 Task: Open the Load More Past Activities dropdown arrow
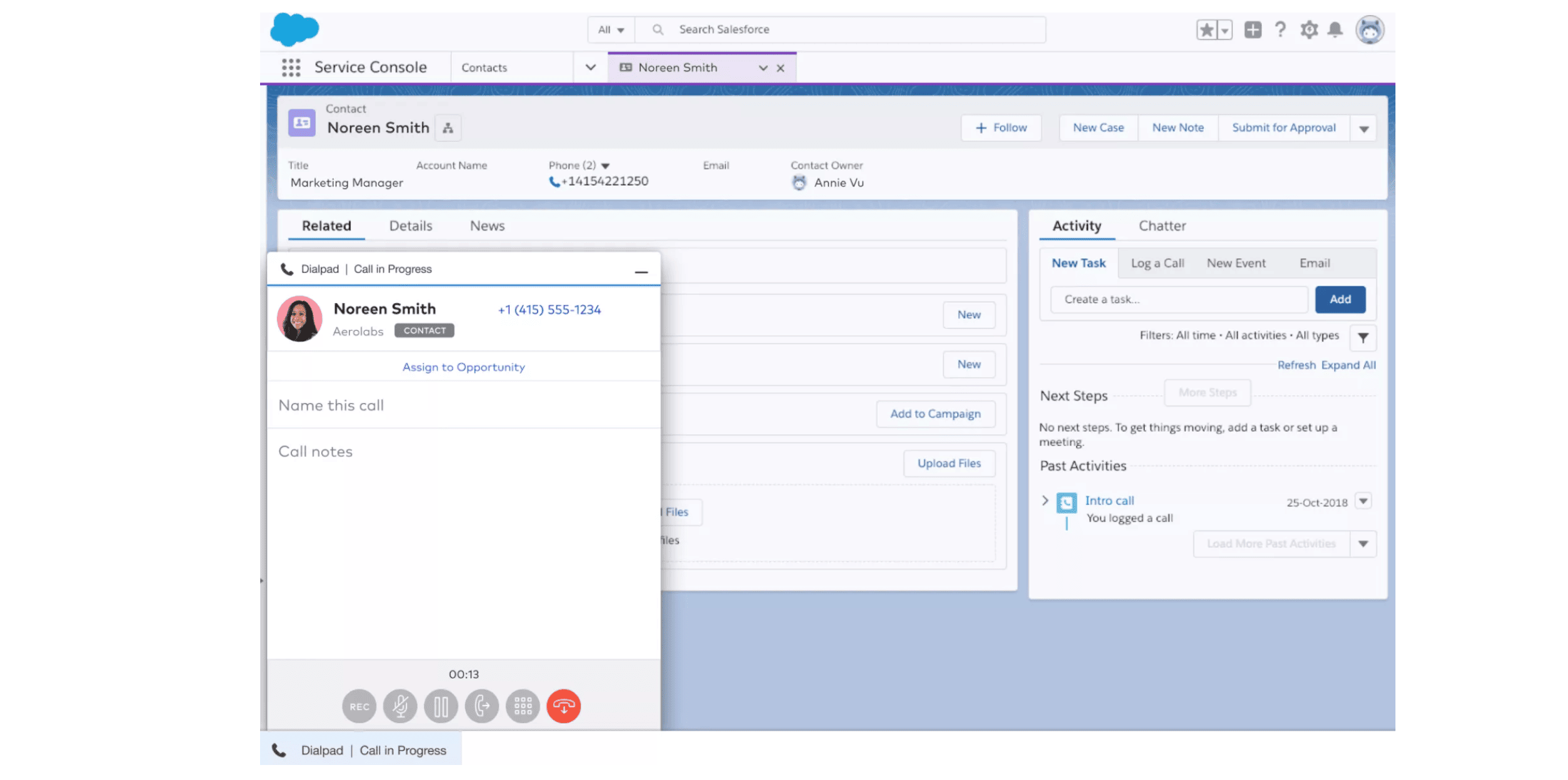pos(1364,544)
